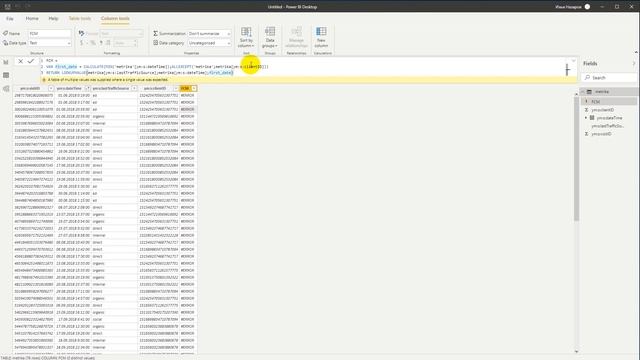Viewport: 640px width, 360px height.
Task: Click the formula error message bar
Action: pyautogui.click(x=309, y=80)
